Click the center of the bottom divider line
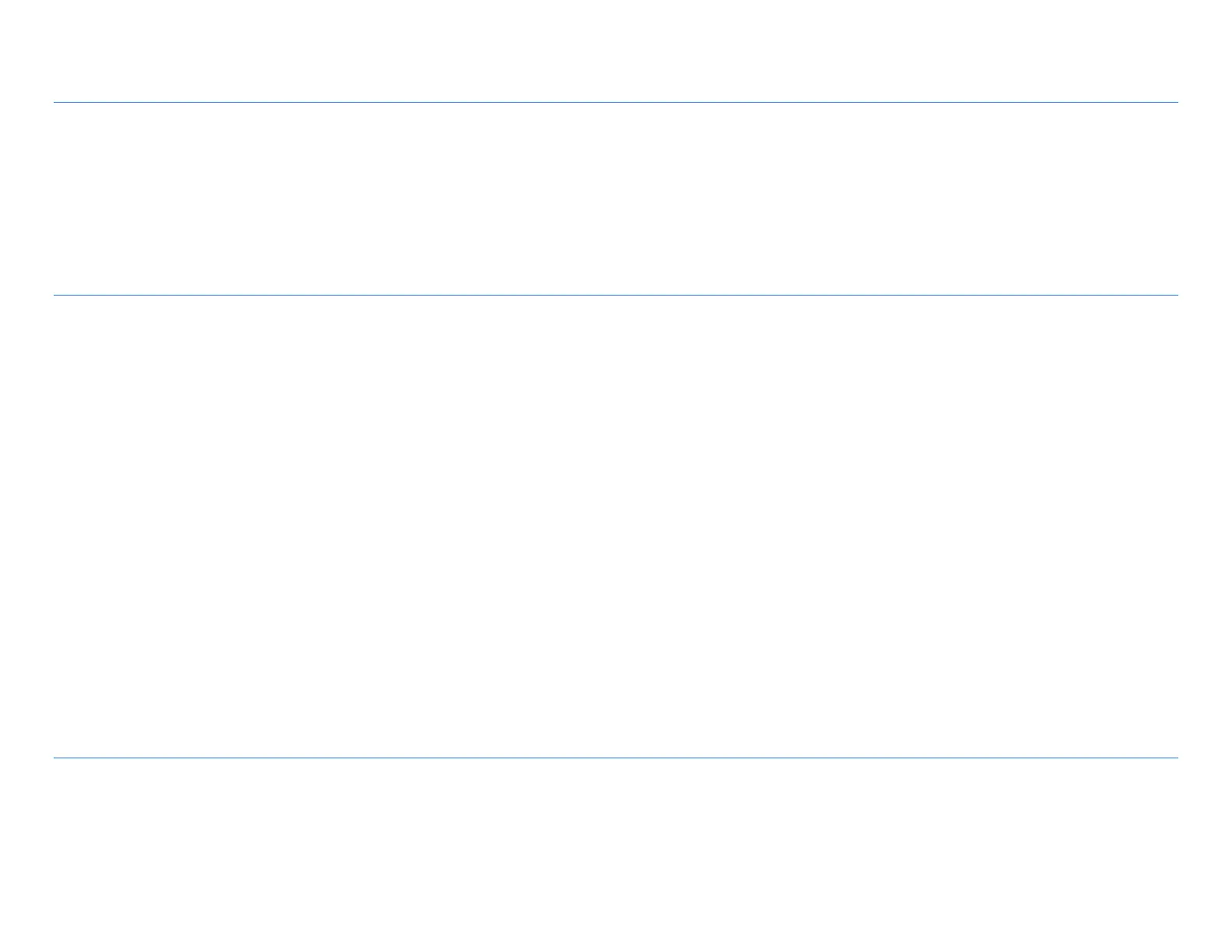Screen dimensions: 1232x952 click(x=615, y=758)
